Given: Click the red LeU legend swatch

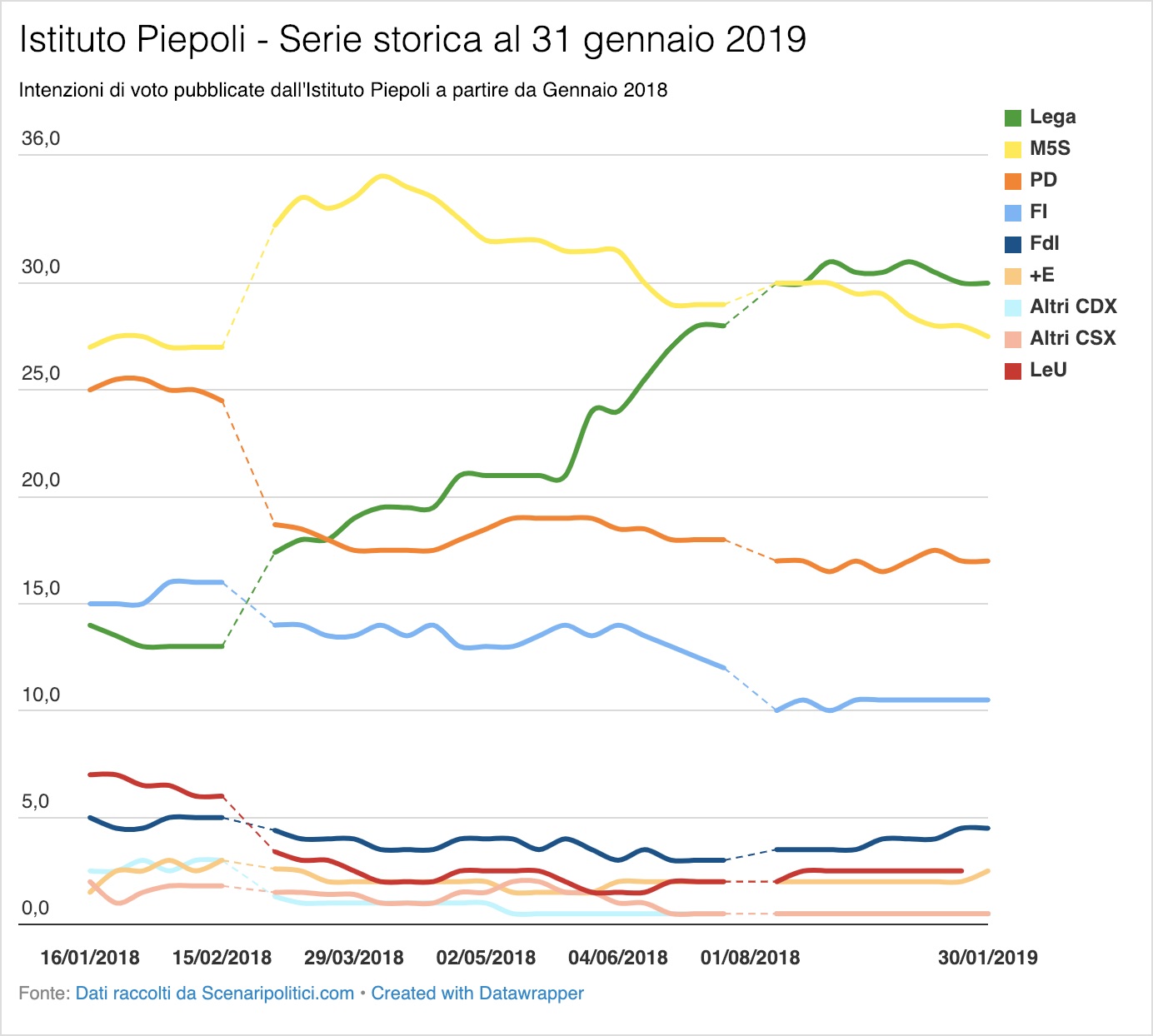Looking at the screenshot, I should pyautogui.click(x=1013, y=371).
